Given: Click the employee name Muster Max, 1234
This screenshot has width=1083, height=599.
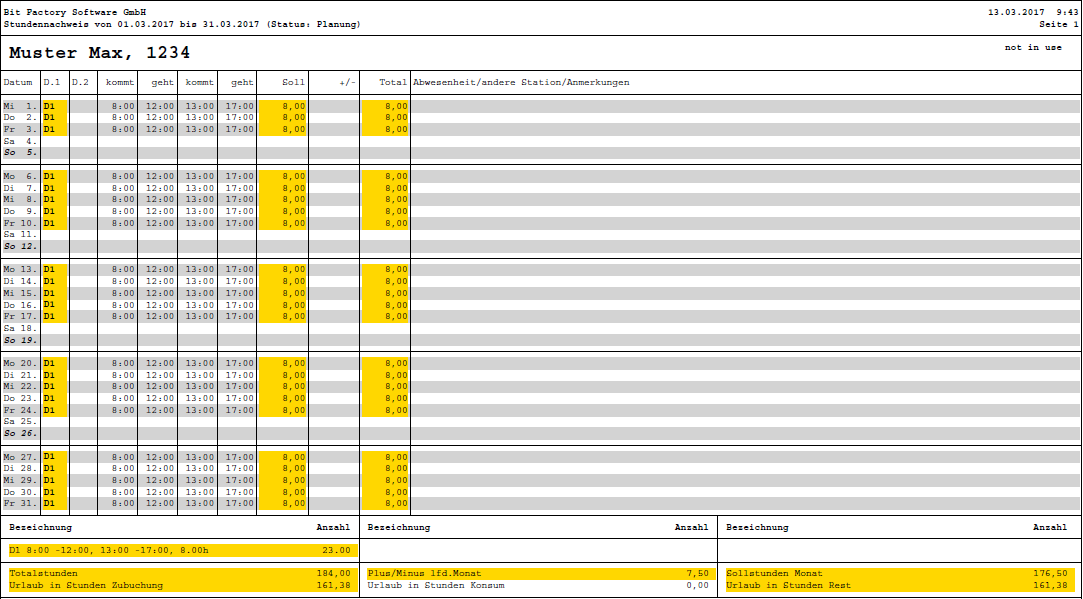Looking at the screenshot, I should click(x=98, y=53).
